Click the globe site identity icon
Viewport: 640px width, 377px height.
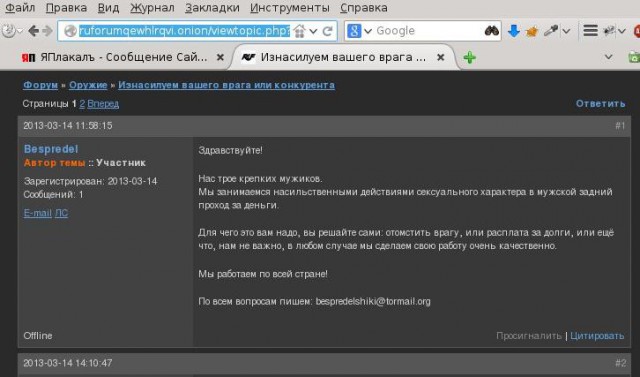pyautogui.click(x=70, y=31)
